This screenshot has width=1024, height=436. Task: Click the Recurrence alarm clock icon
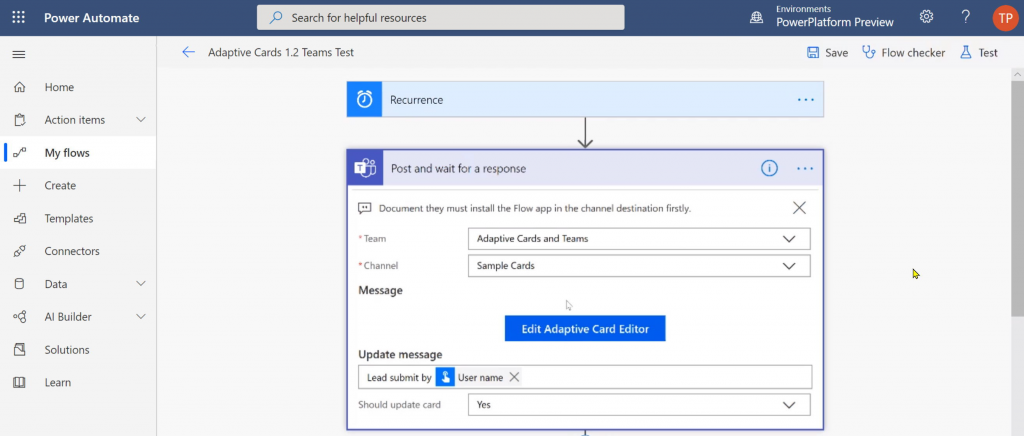click(x=364, y=99)
